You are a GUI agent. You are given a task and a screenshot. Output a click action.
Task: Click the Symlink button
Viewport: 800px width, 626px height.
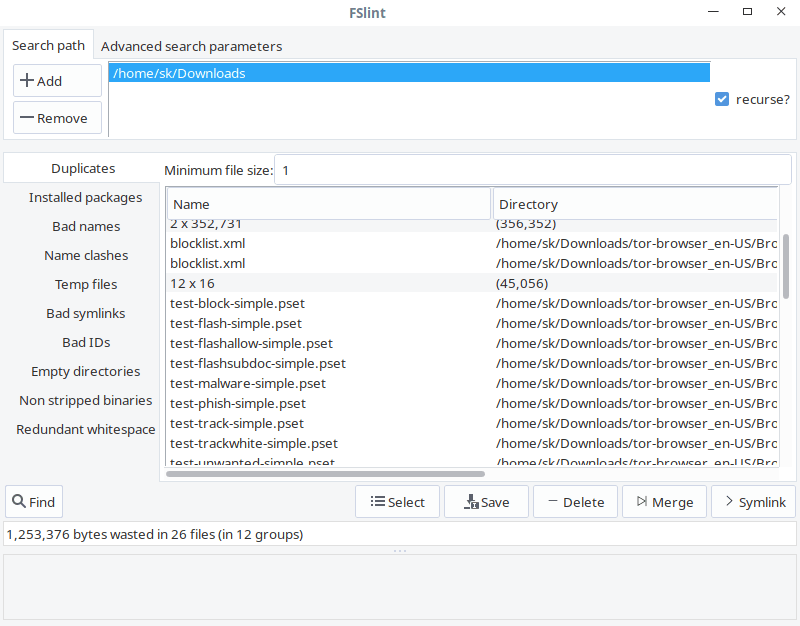point(753,502)
